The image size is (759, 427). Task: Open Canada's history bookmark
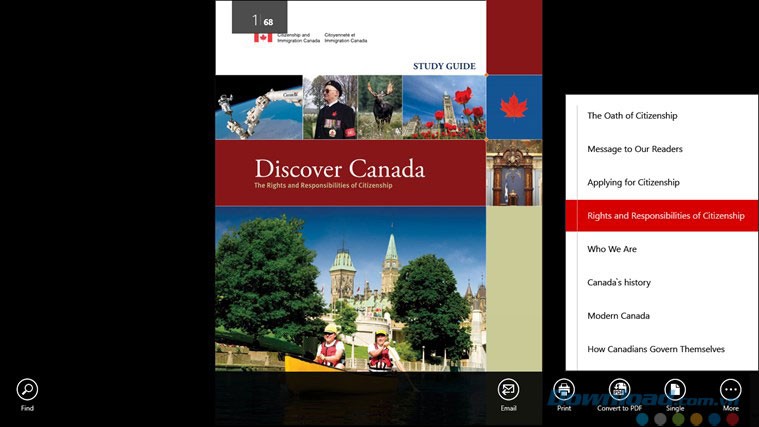point(619,283)
